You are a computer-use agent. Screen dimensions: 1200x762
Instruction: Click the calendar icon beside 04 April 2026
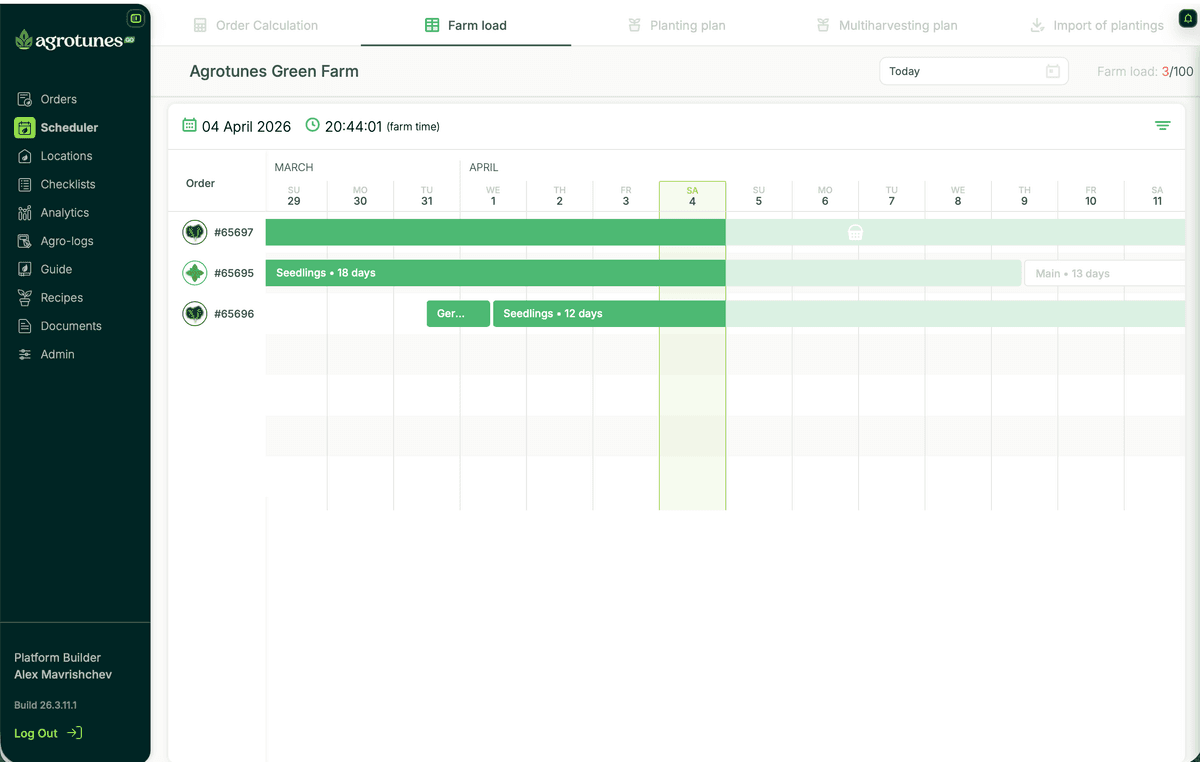[x=189, y=126]
